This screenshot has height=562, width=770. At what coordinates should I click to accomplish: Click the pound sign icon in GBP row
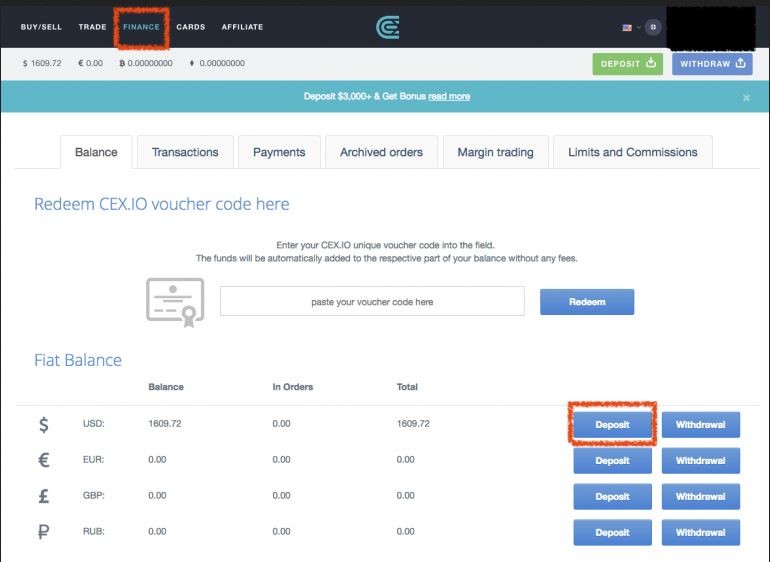point(44,496)
